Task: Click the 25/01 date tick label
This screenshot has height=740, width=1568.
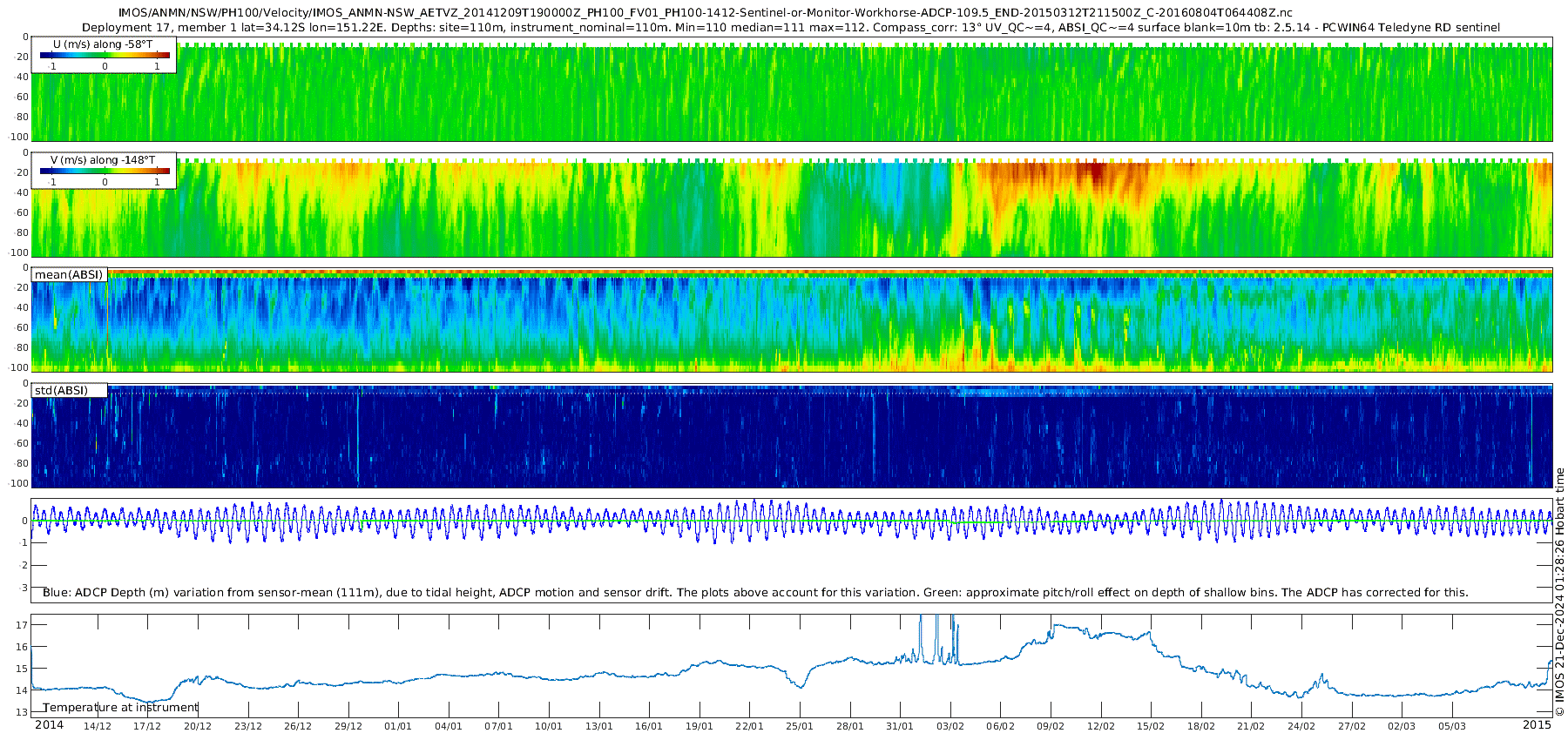Action: click(800, 726)
